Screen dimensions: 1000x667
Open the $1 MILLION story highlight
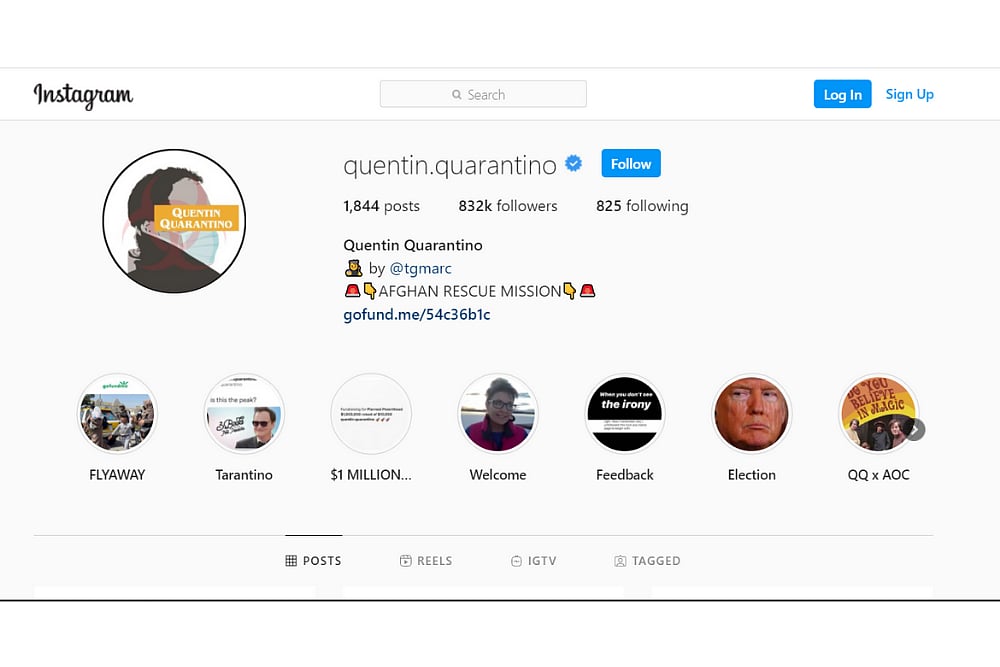click(x=371, y=413)
